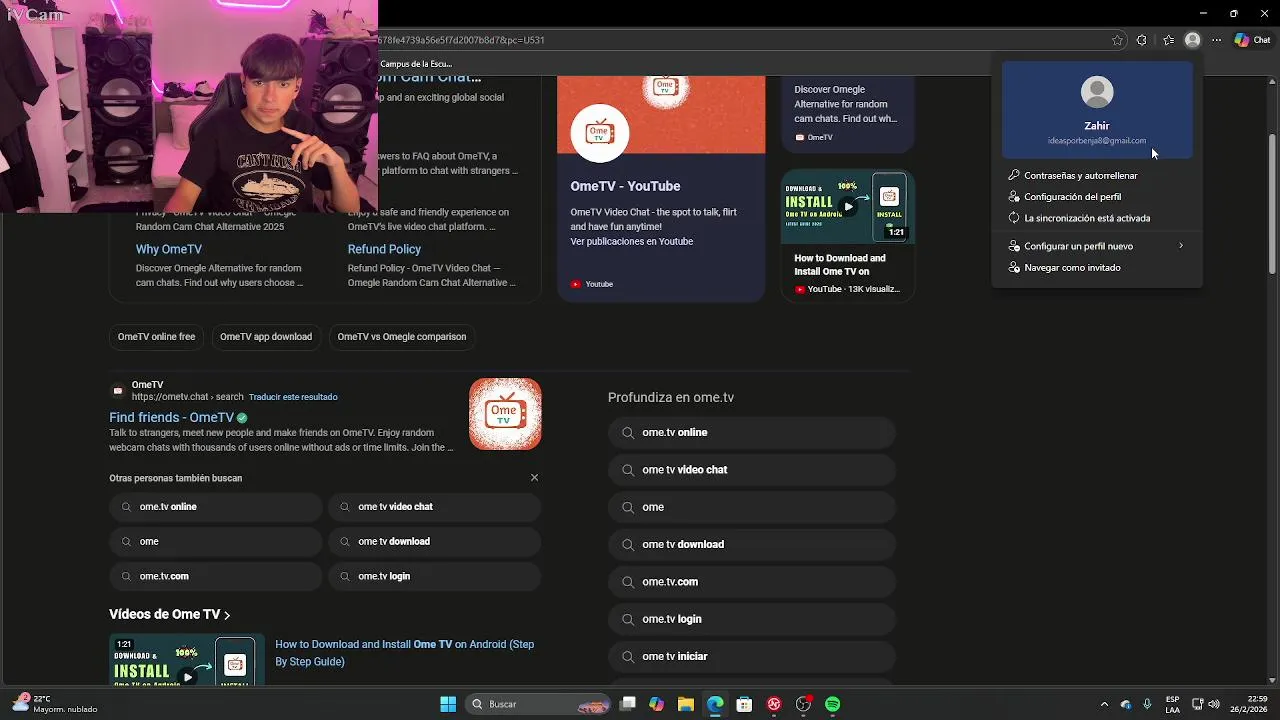
Task: Search suggestion ome.tv video chat in left box
Action: point(435,507)
